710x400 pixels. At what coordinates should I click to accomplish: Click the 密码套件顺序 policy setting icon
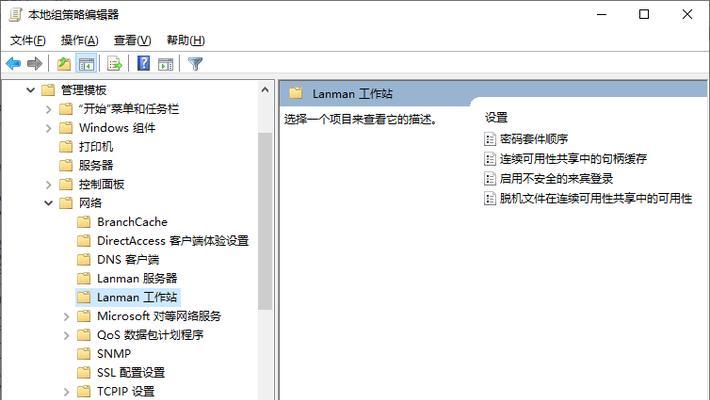click(x=489, y=139)
